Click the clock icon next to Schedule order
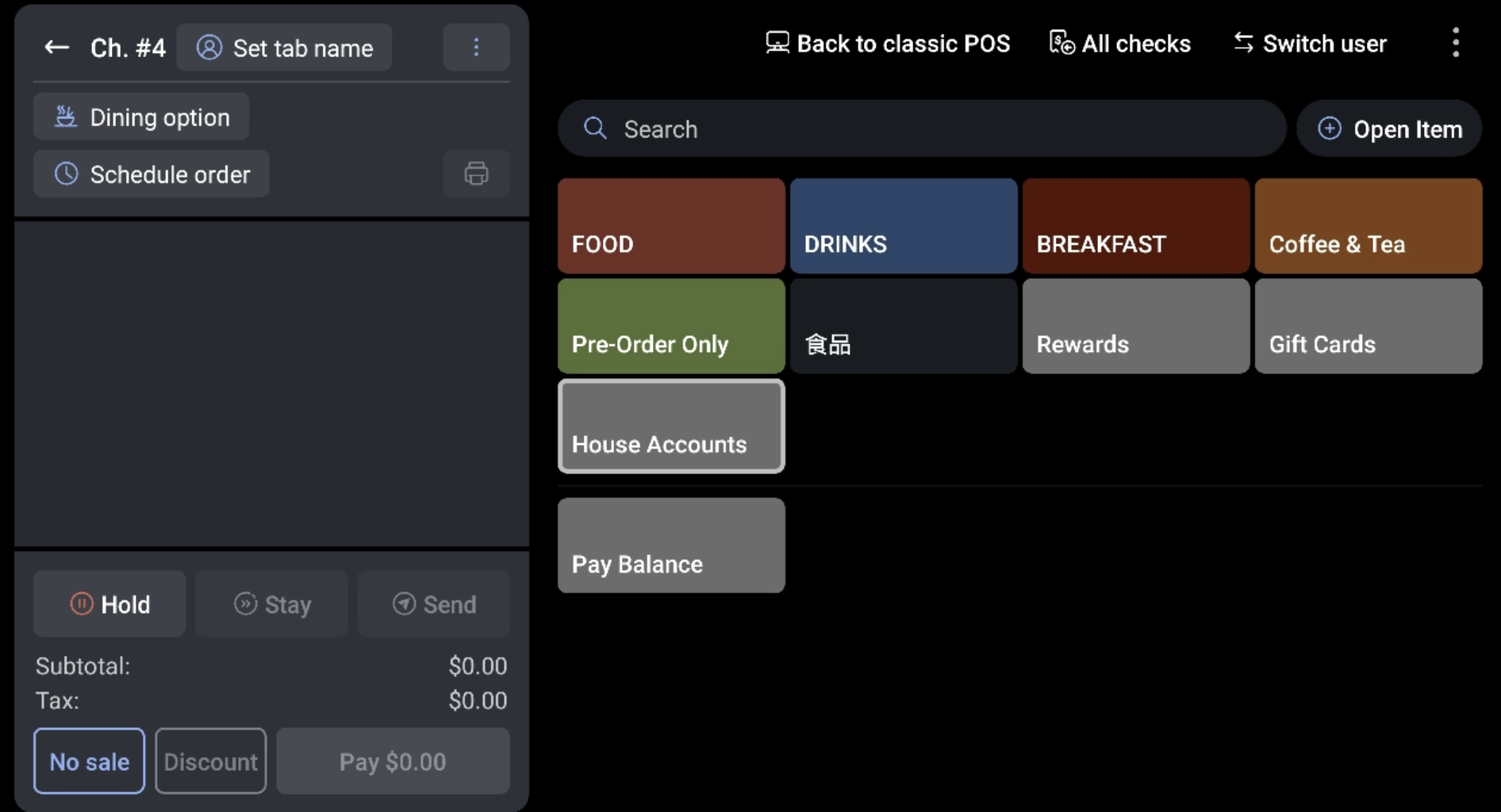The image size is (1501, 812). (x=66, y=174)
